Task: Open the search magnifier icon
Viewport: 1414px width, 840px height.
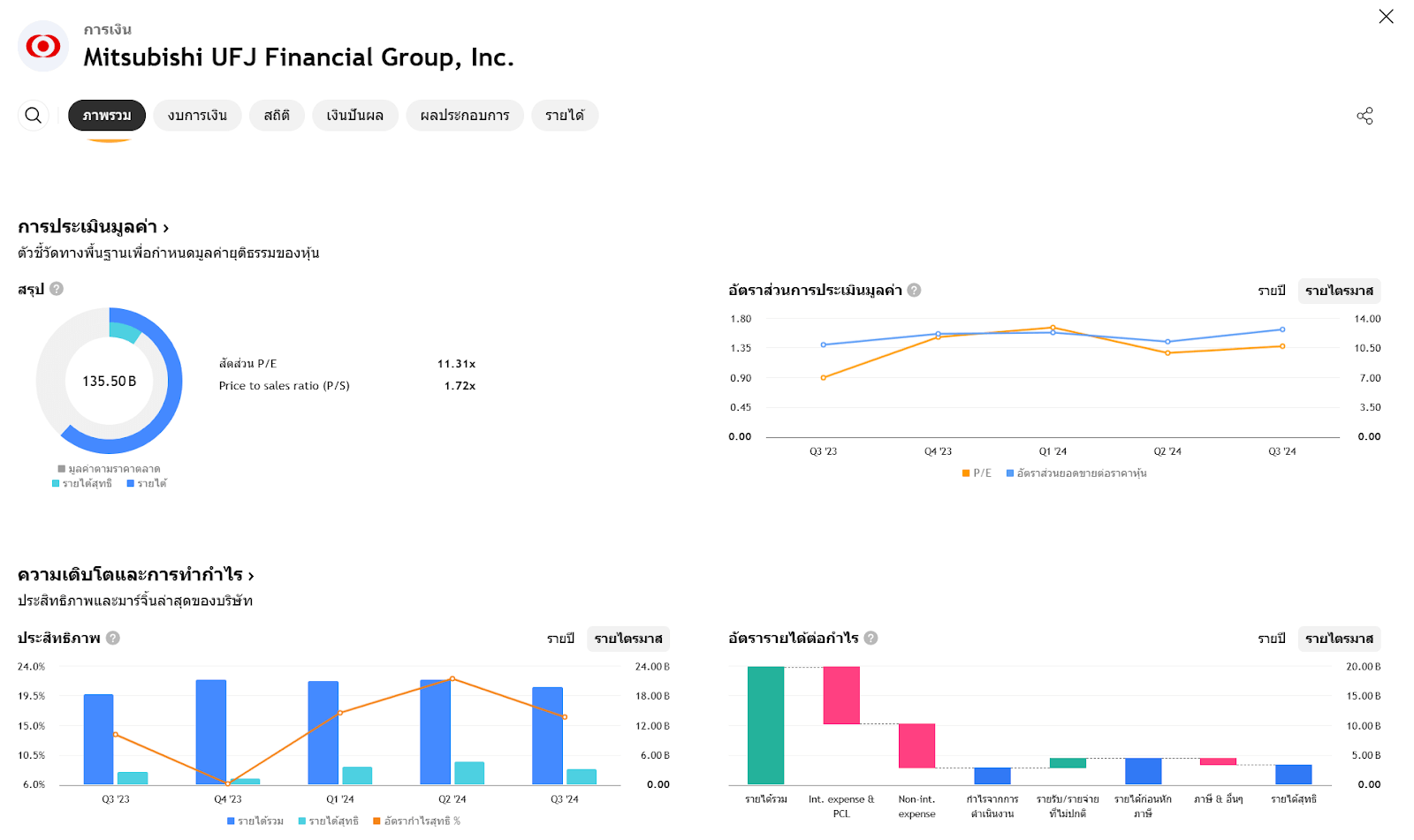Action: coord(34,116)
